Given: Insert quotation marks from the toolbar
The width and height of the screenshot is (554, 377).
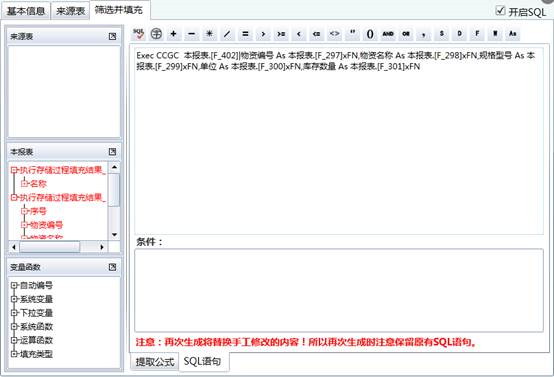Looking at the screenshot, I should (x=352, y=34).
